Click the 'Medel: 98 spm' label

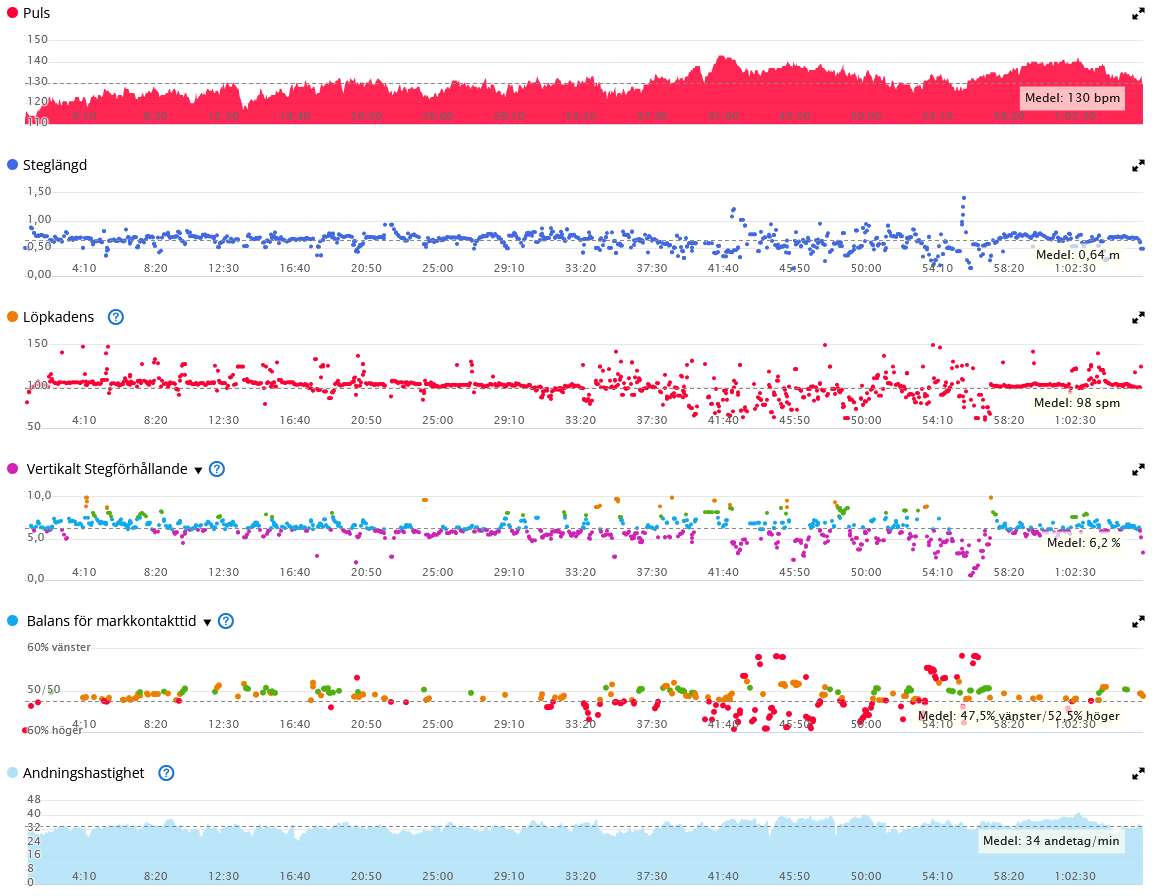1077,403
